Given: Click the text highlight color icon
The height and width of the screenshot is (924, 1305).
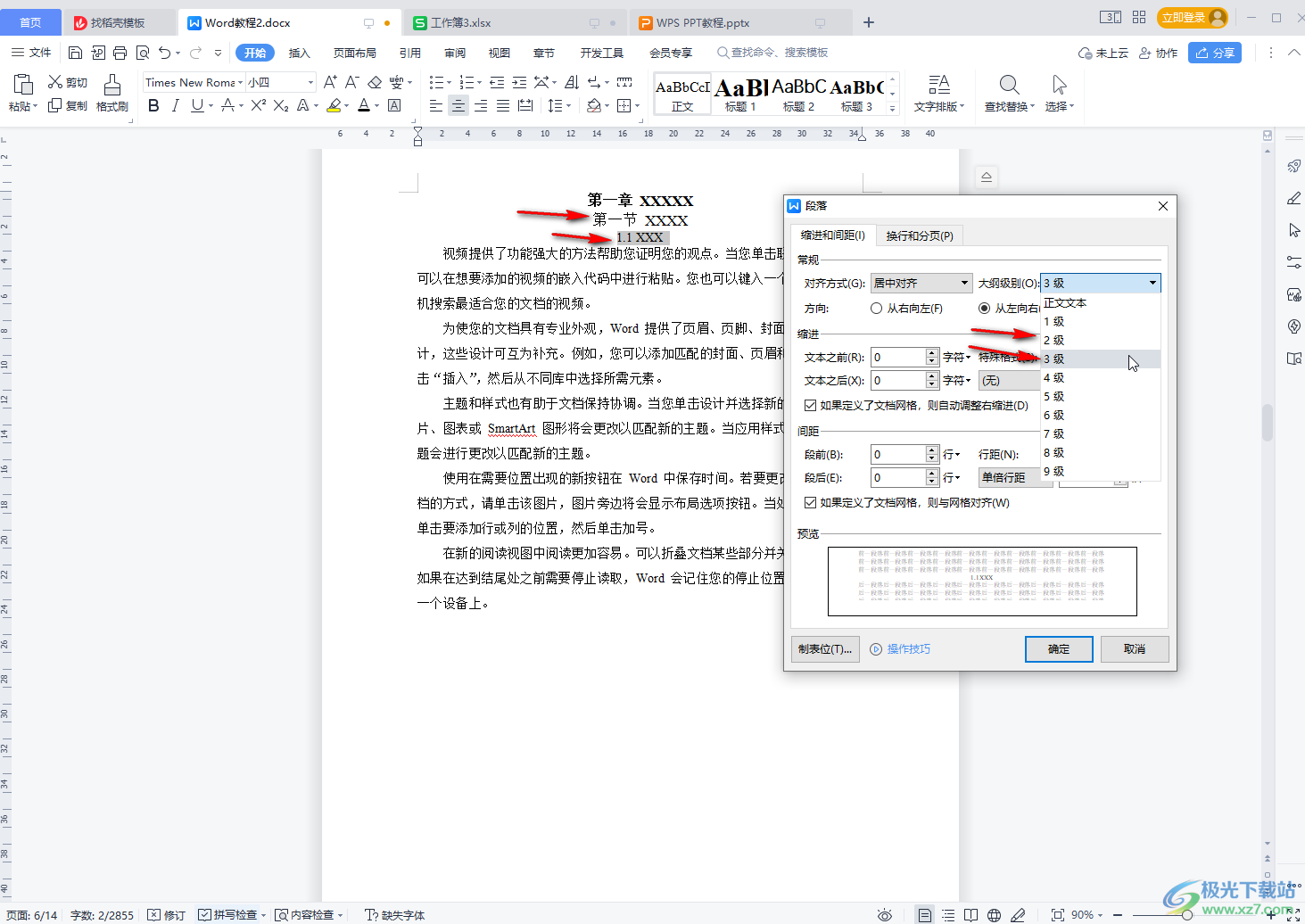Looking at the screenshot, I should (x=334, y=105).
